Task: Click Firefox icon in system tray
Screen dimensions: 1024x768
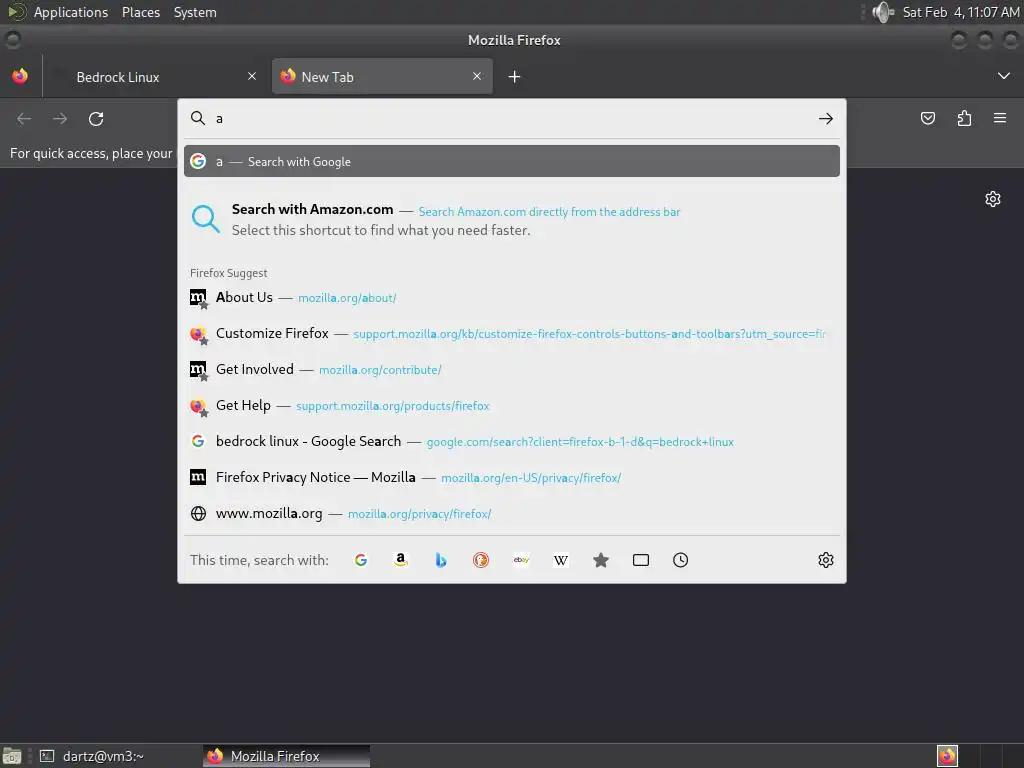Action: pos(947,756)
